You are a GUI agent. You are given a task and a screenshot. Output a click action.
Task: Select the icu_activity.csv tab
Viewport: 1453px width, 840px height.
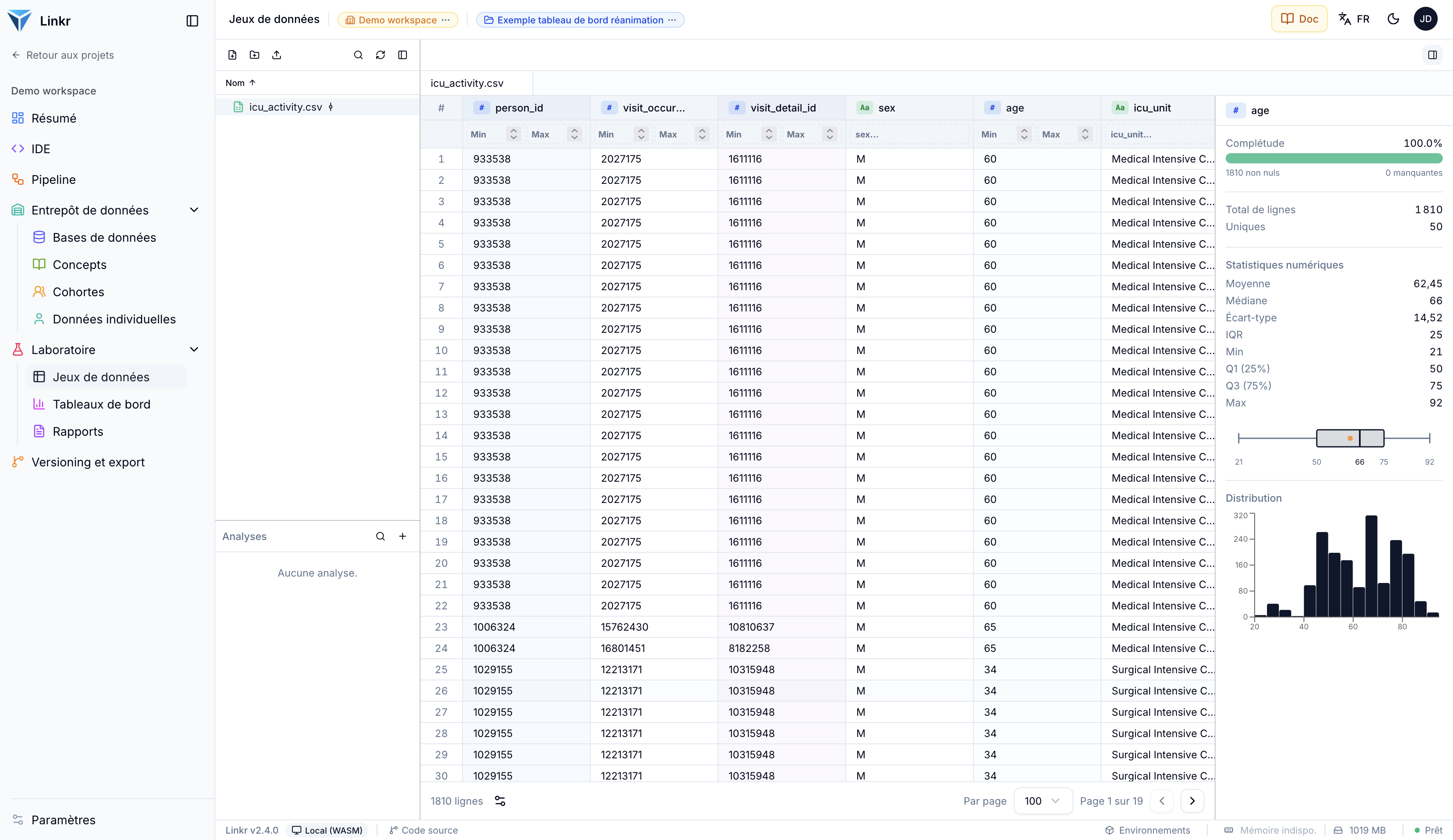[467, 83]
